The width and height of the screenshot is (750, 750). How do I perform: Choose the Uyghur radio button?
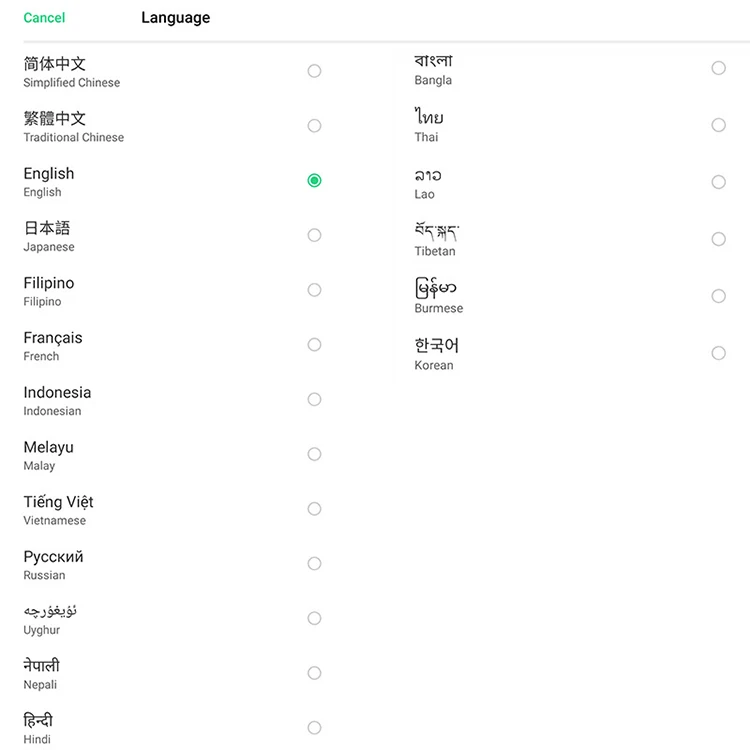pyautogui.click(x=314, y=619)
